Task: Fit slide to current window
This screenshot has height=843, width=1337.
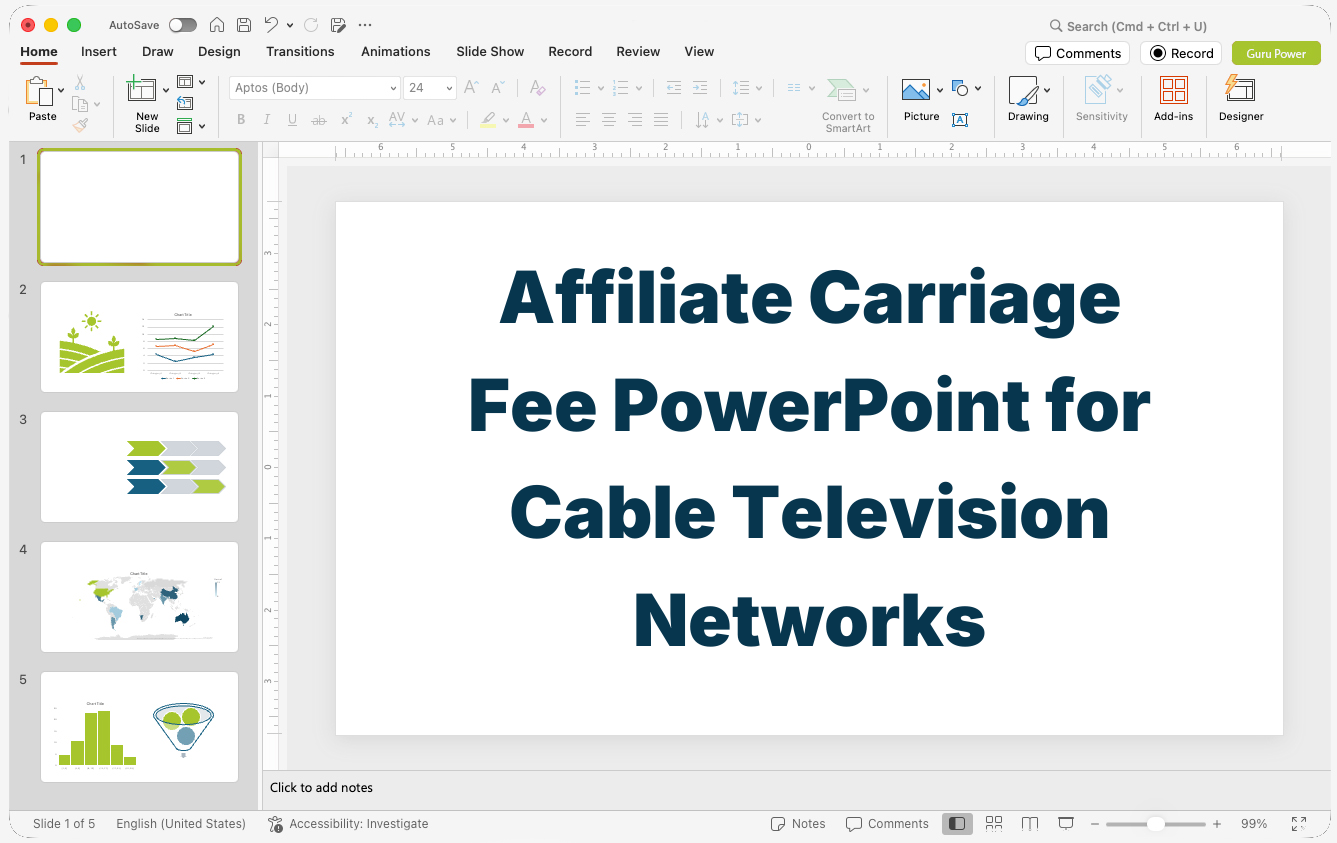Action: pyautogui.click(x=1299, y=824)
